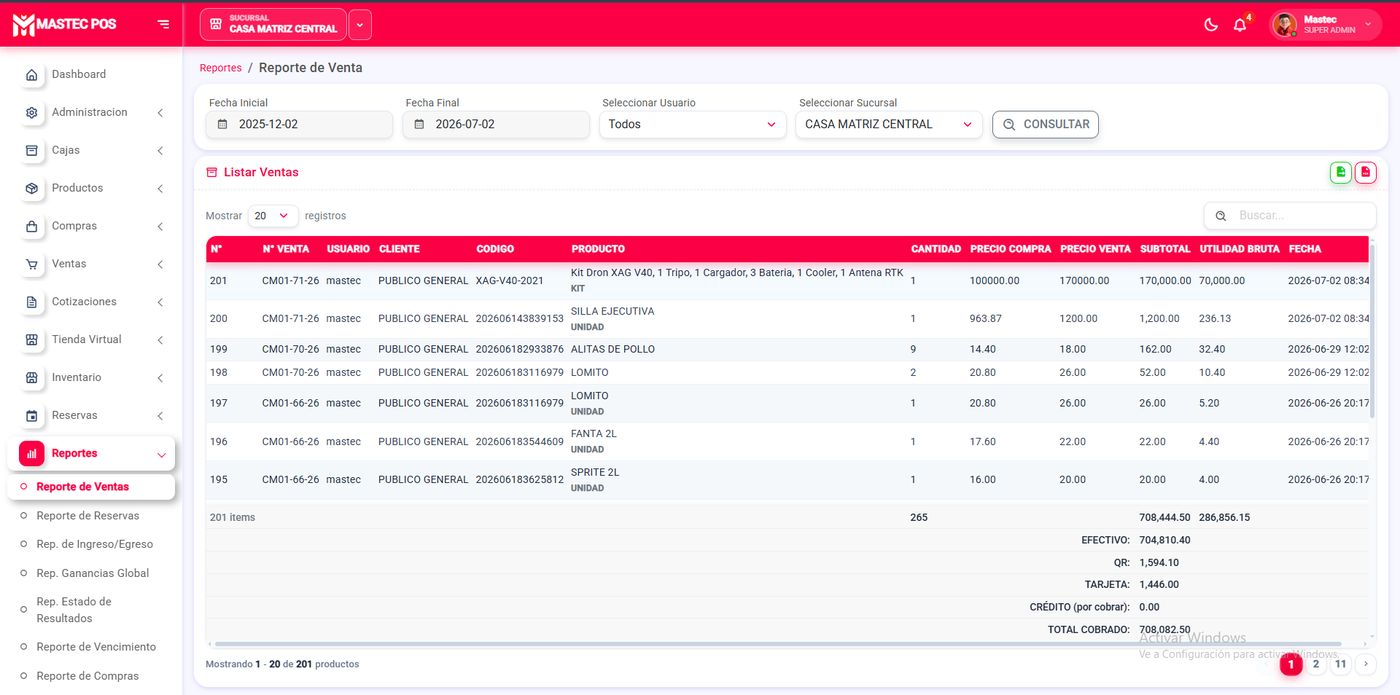1400x695 pixels.
Task: Collapse sidebar with the hamburger menu icon
Action: (x=163, y=24)
